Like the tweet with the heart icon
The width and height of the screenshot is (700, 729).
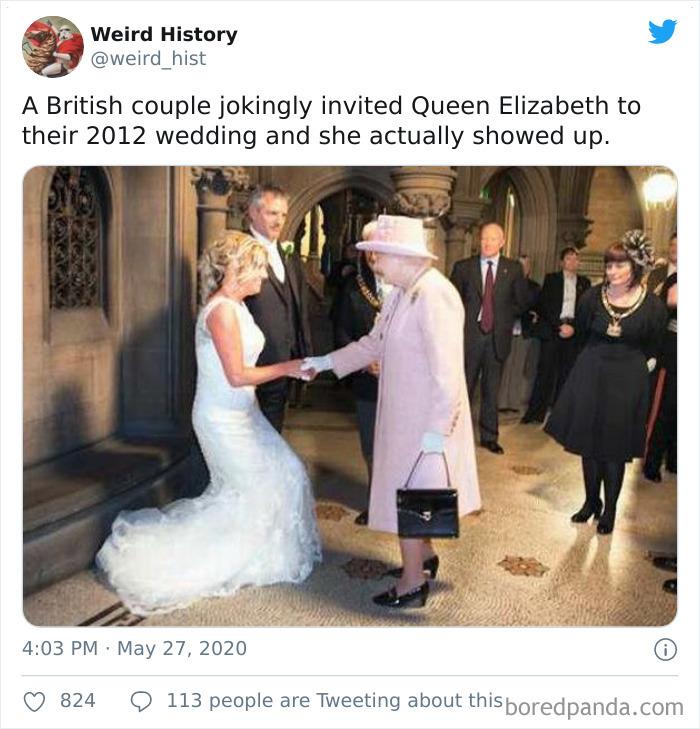(x=34, y=701)
